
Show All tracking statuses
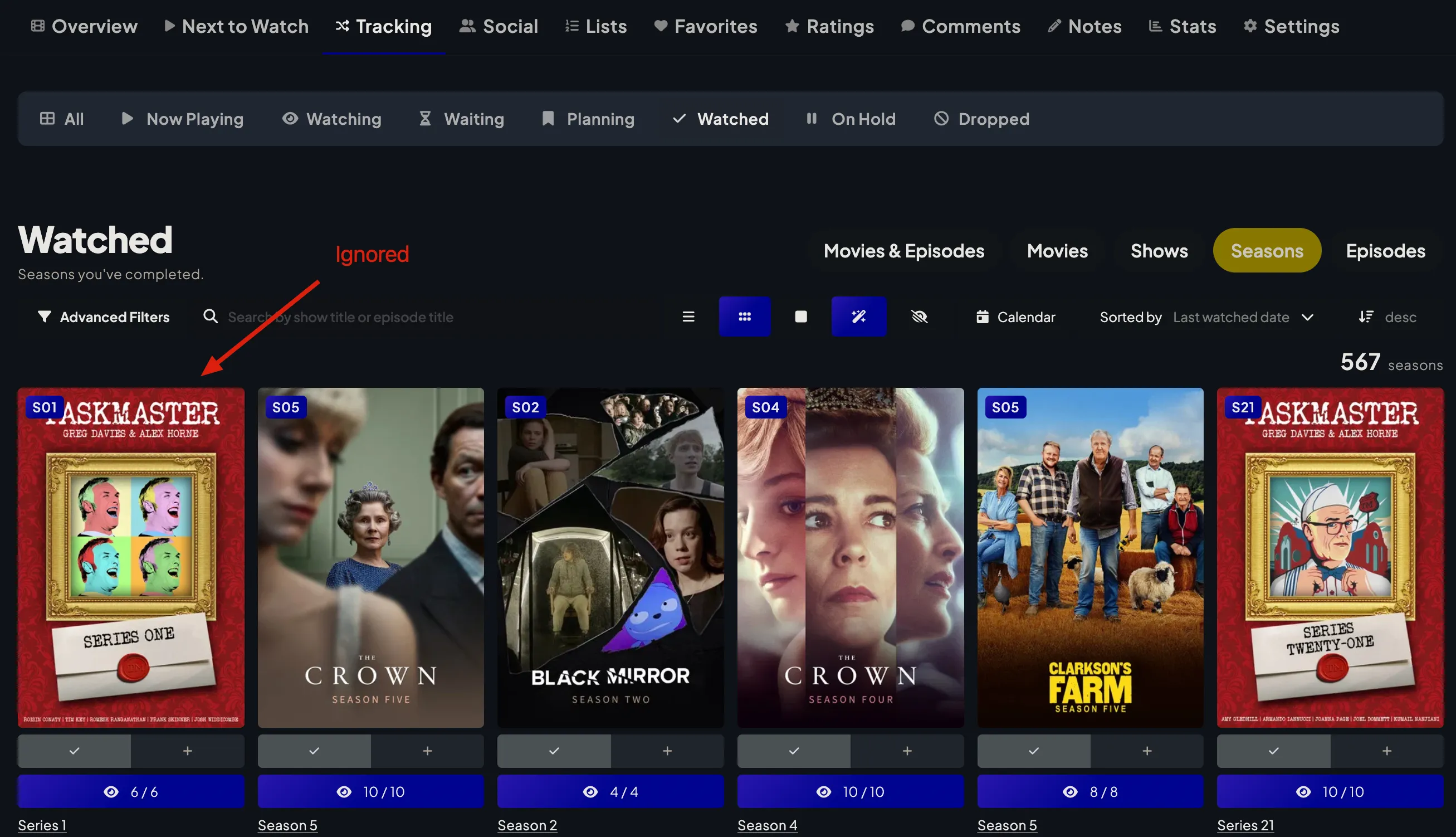click(61, 119)
